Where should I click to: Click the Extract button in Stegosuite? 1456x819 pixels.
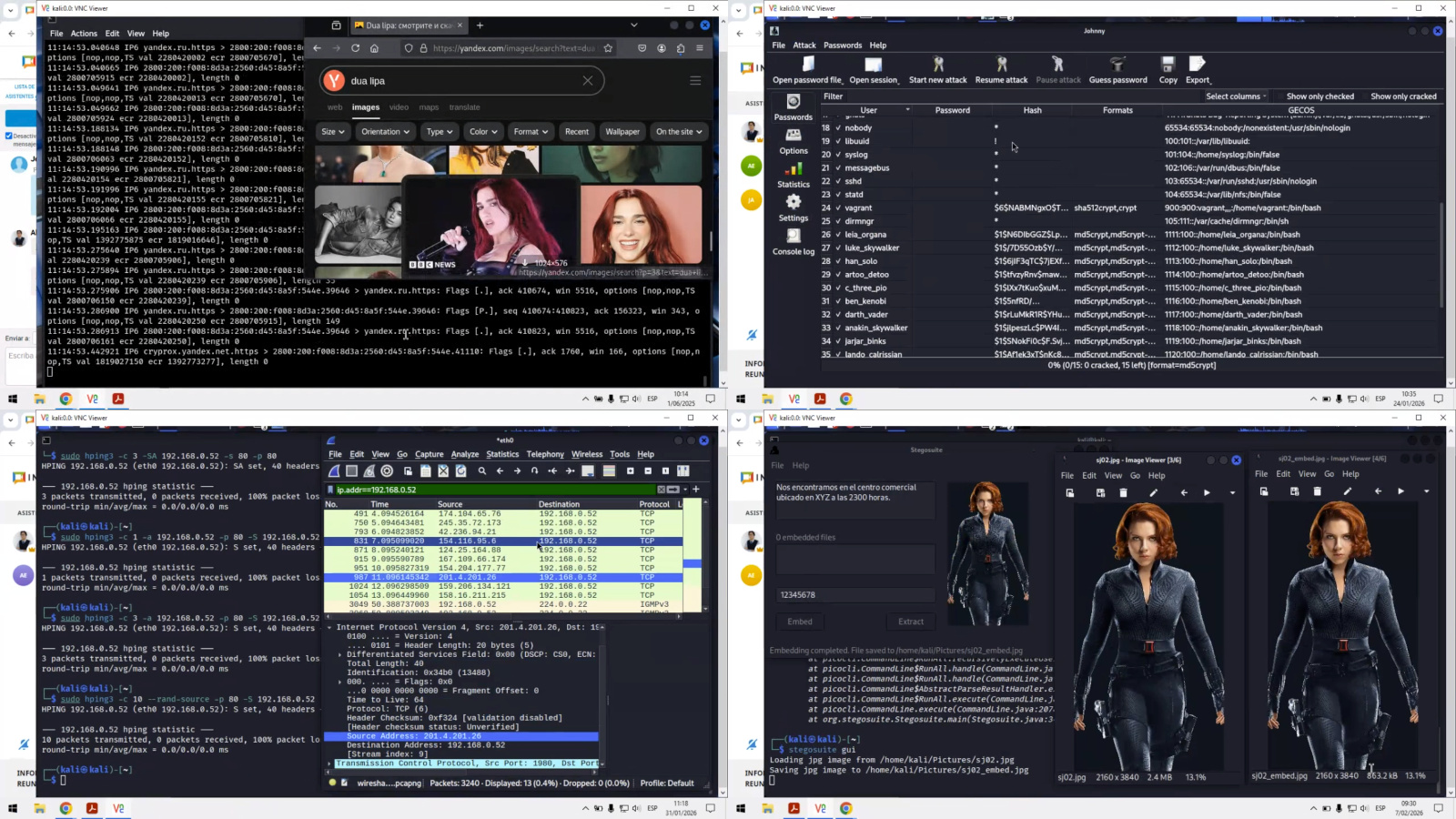(910, 622)
